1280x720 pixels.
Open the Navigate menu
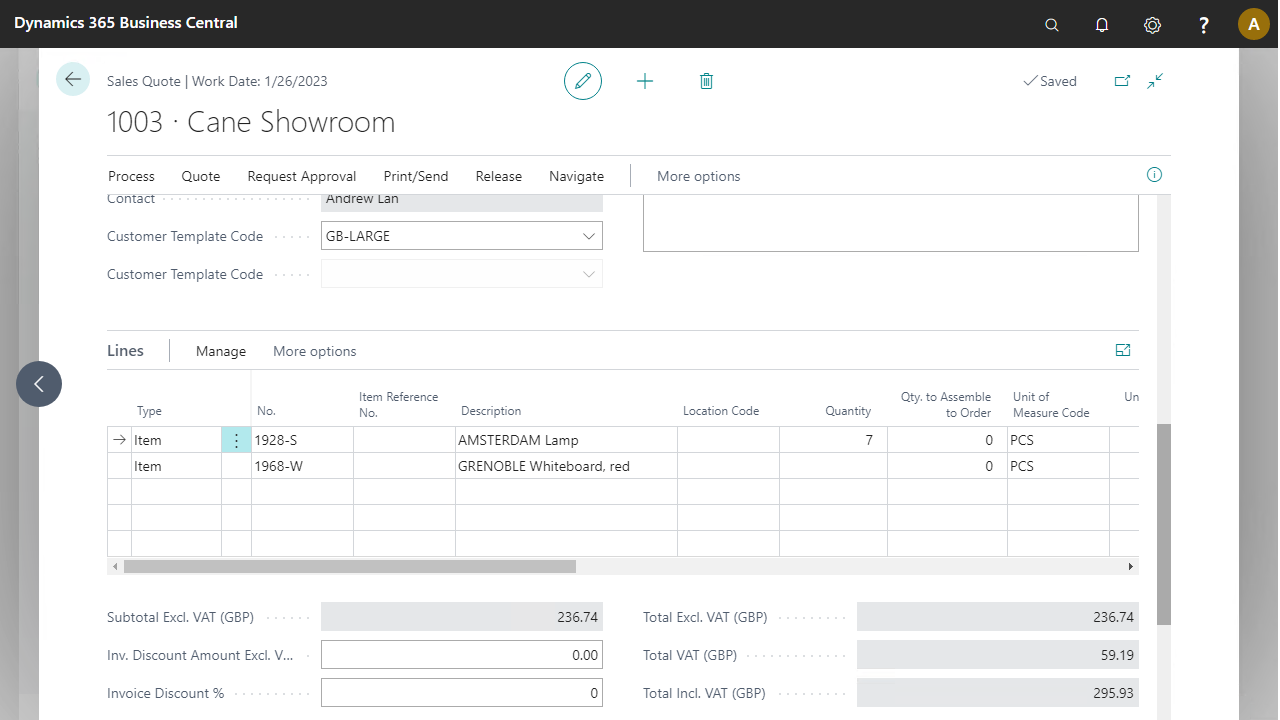click(577, 176)
